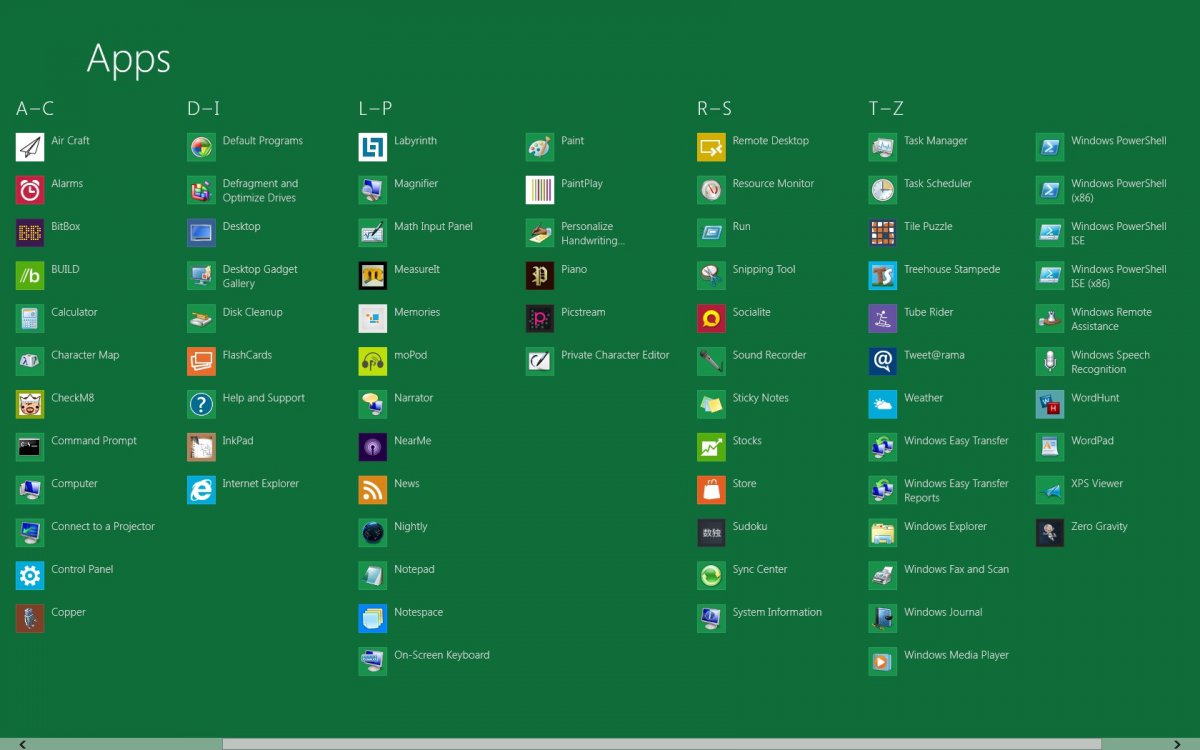Open the Help and Support icon
This screenshot has width=1200, height=750.
(201, 404)
